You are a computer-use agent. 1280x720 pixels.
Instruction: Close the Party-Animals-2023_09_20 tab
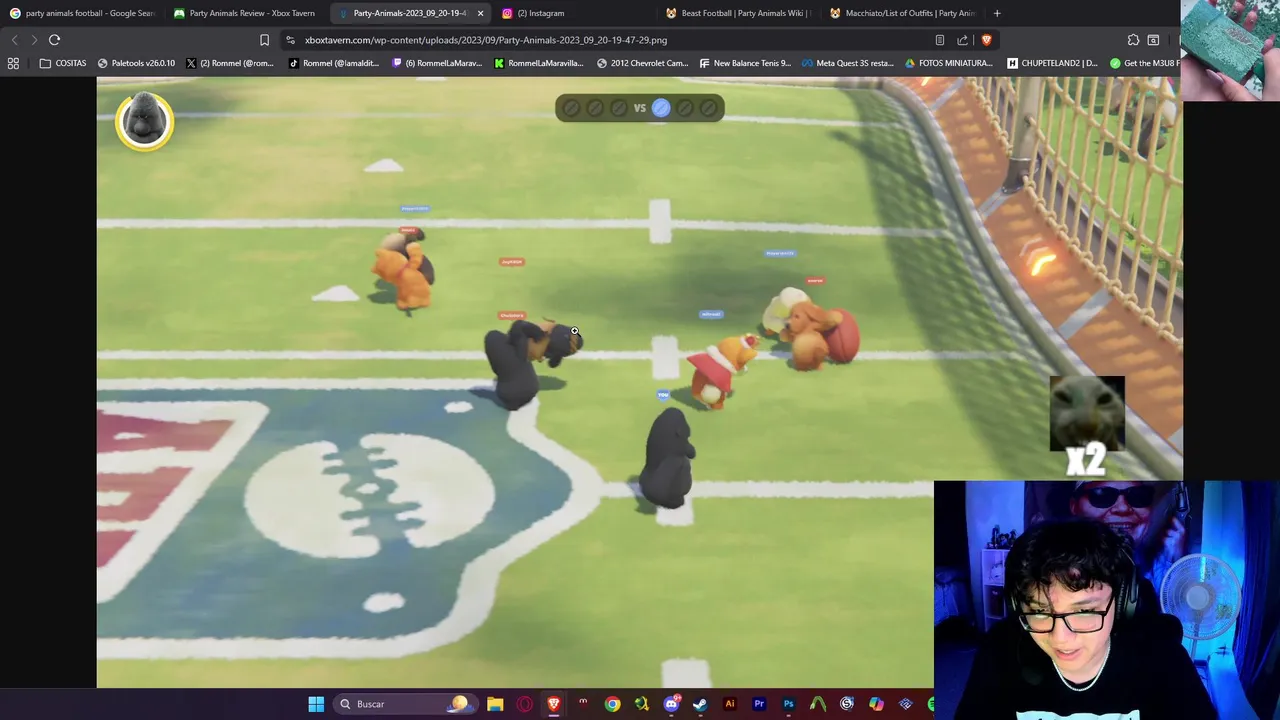pos(480,13)
